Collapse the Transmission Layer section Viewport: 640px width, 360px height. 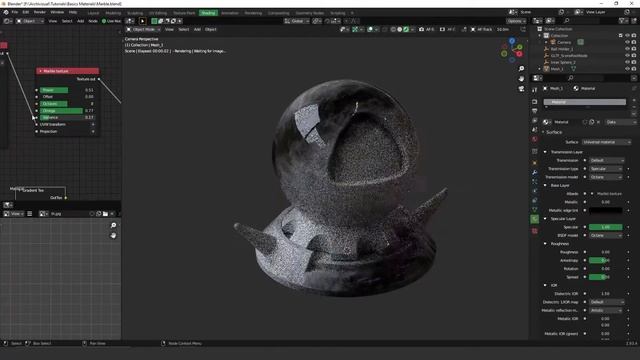pos(545,152)
